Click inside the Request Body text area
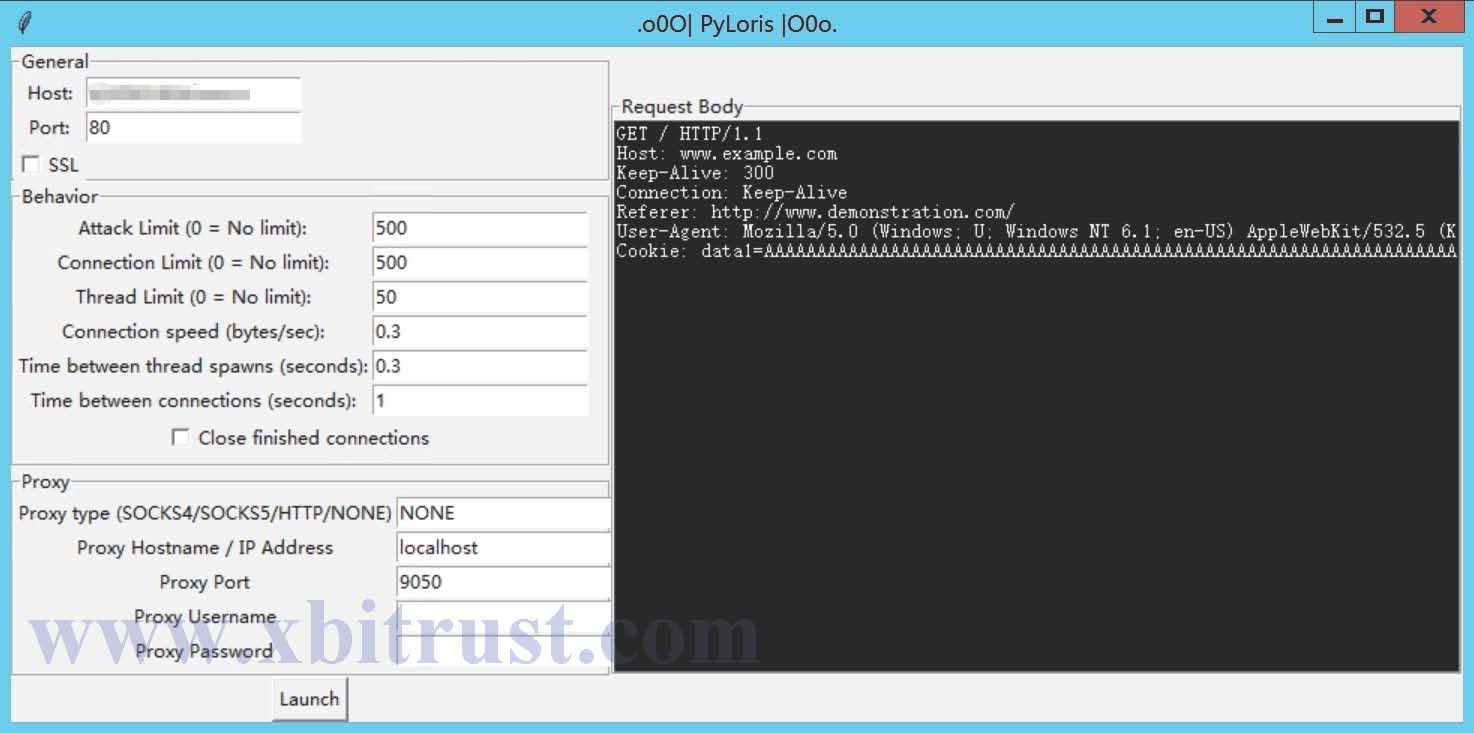The image size is (1474, 733). [x=1035, y=450]
